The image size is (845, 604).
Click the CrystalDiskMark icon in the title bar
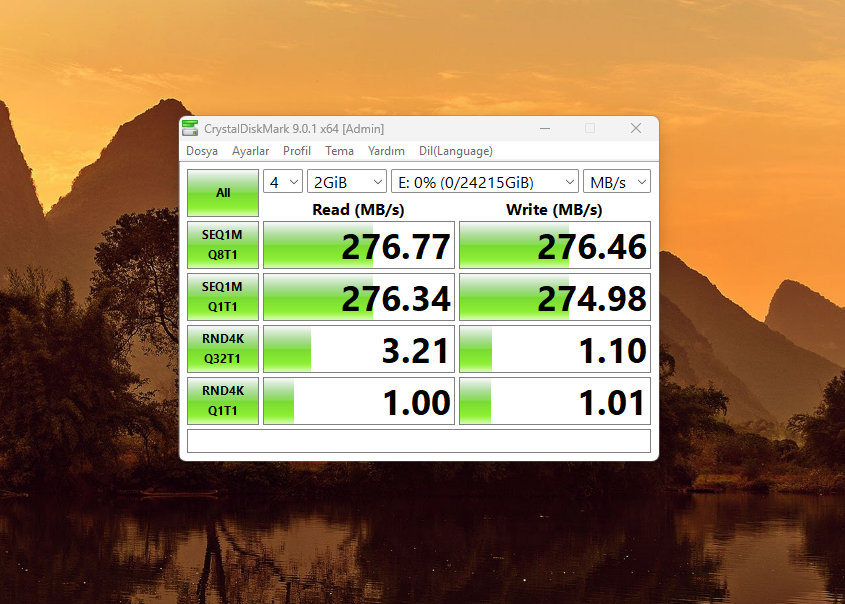[190, 128]
